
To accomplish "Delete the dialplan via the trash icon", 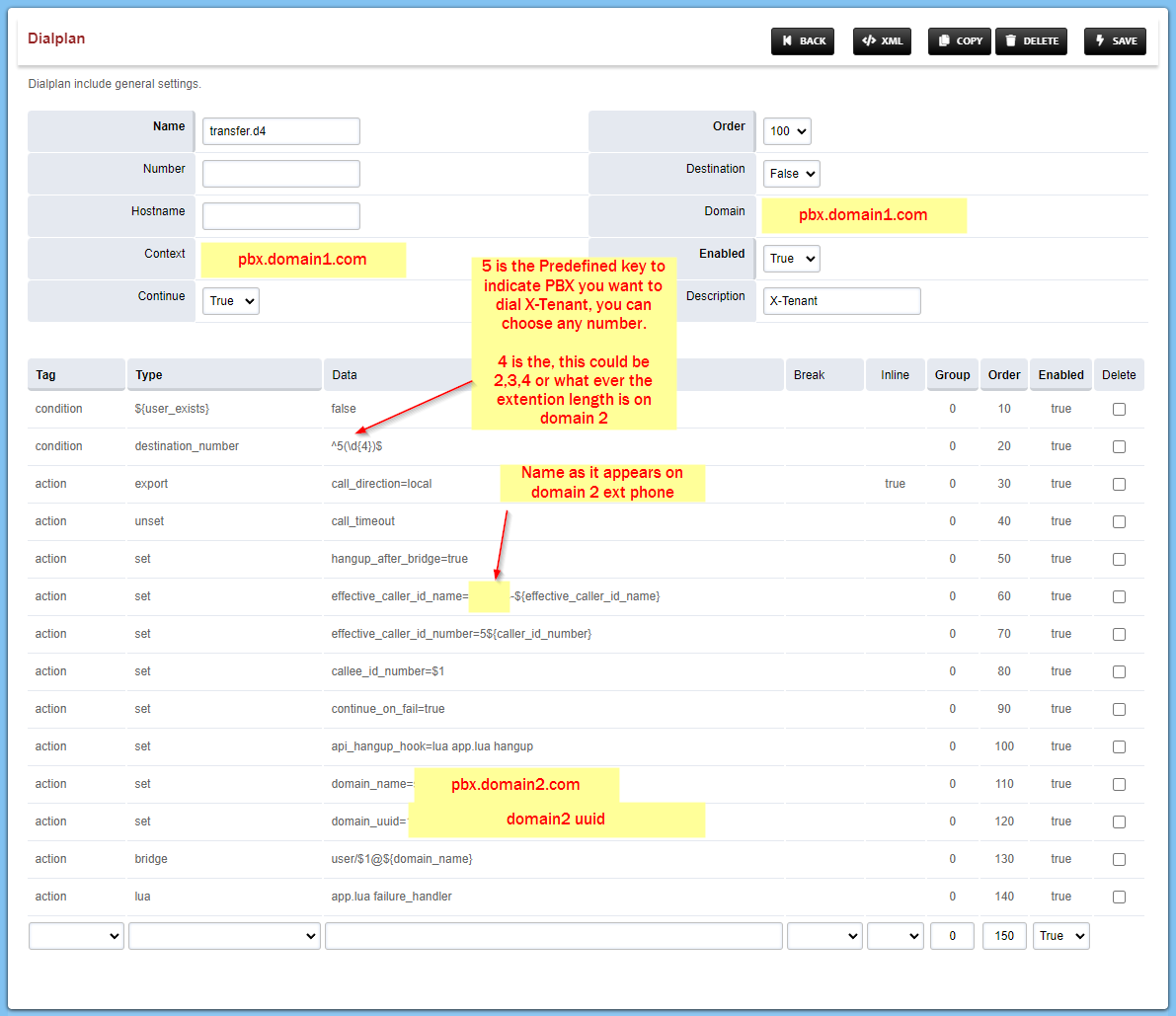I will click(1031, 40).
